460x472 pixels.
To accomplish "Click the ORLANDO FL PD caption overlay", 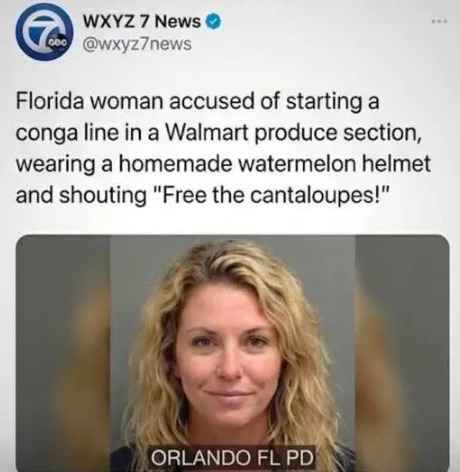I will pyautogui.click(x=232, y=457).
